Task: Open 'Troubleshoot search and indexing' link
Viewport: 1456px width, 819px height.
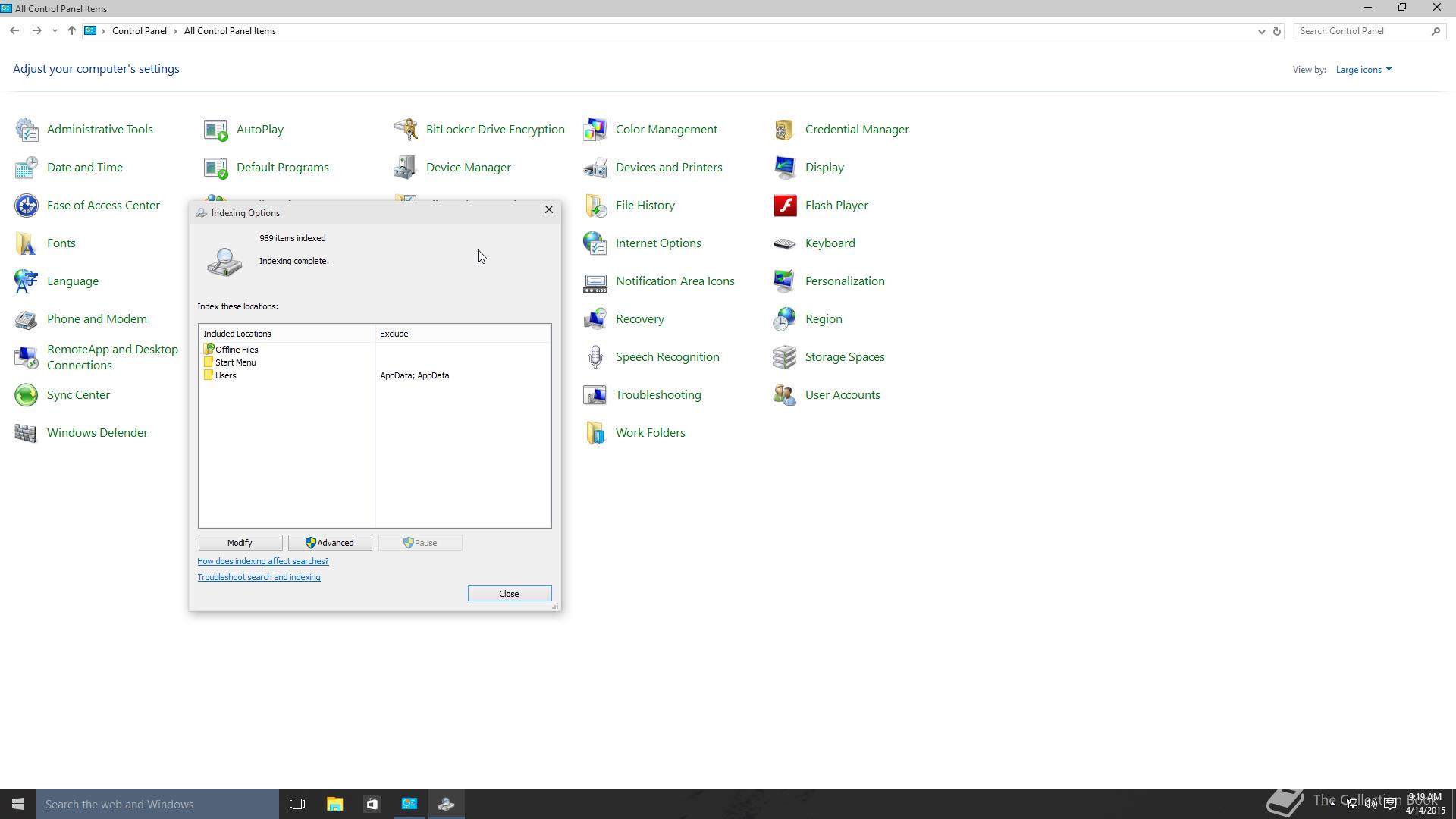Action: pyautogui.click(x=259, y=577)
